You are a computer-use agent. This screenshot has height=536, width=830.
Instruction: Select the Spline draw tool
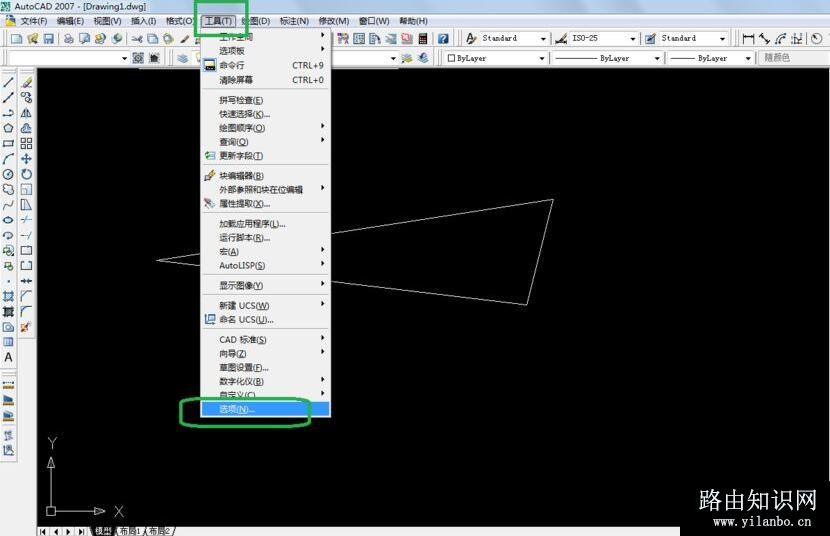(8, 205)
